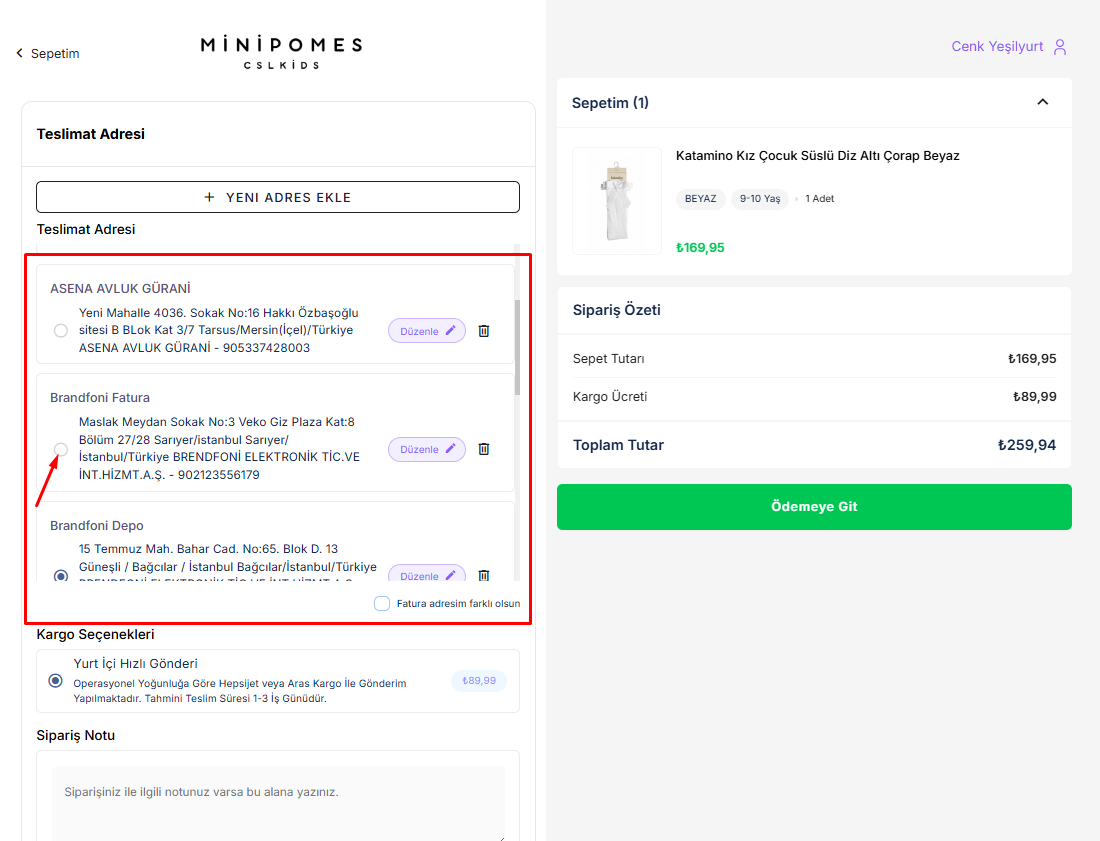Delete the Brandfoni Depo address
This screenshot has height=841, width=1100.
[x=484, y=575]
